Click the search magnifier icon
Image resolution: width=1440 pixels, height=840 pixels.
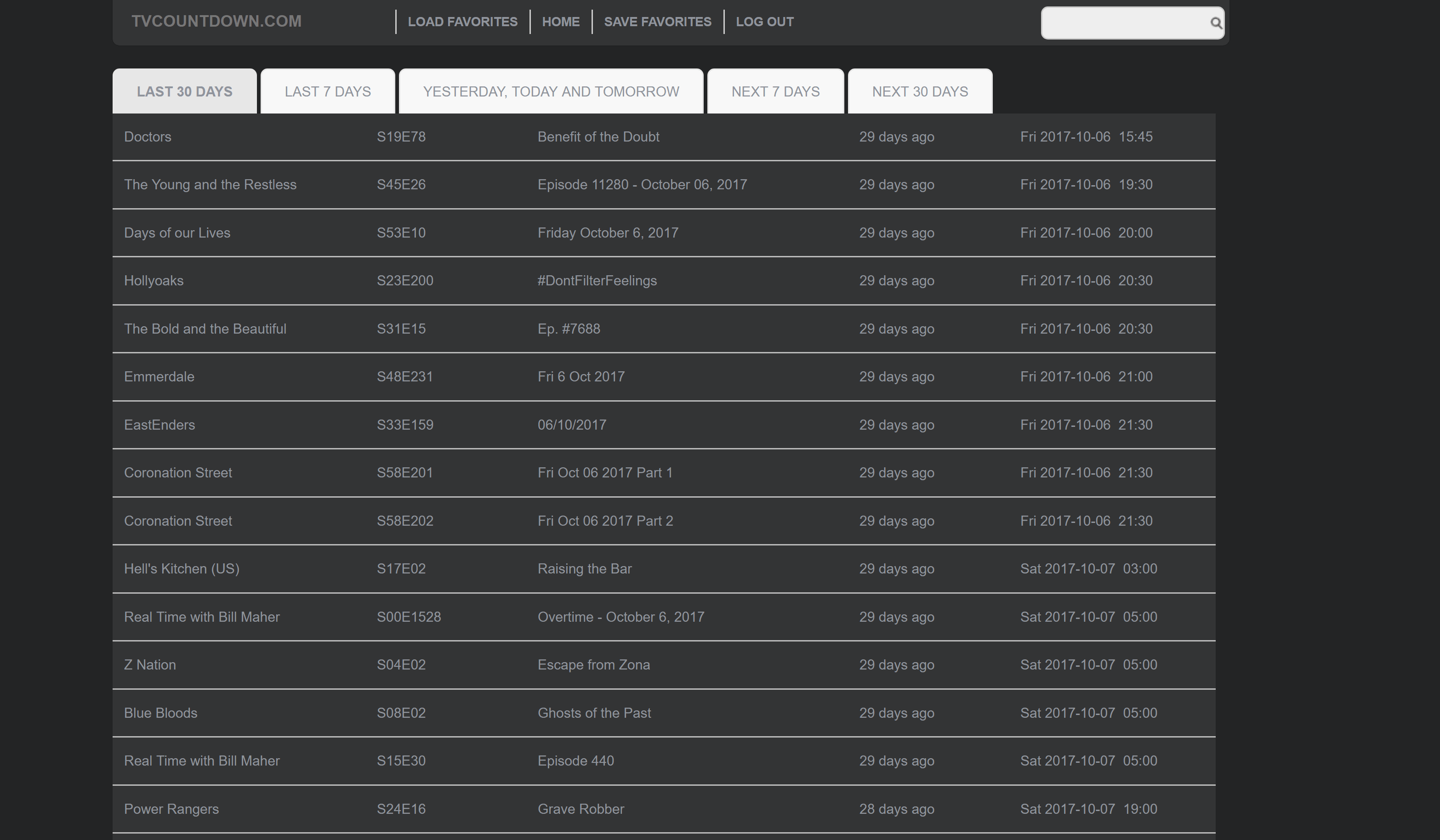click(1215, 23)
